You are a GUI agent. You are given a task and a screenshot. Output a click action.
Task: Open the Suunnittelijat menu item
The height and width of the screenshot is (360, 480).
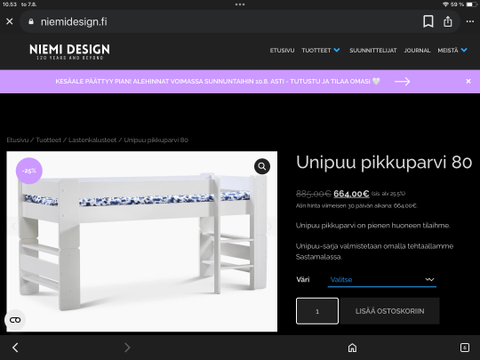pos(373,50)
